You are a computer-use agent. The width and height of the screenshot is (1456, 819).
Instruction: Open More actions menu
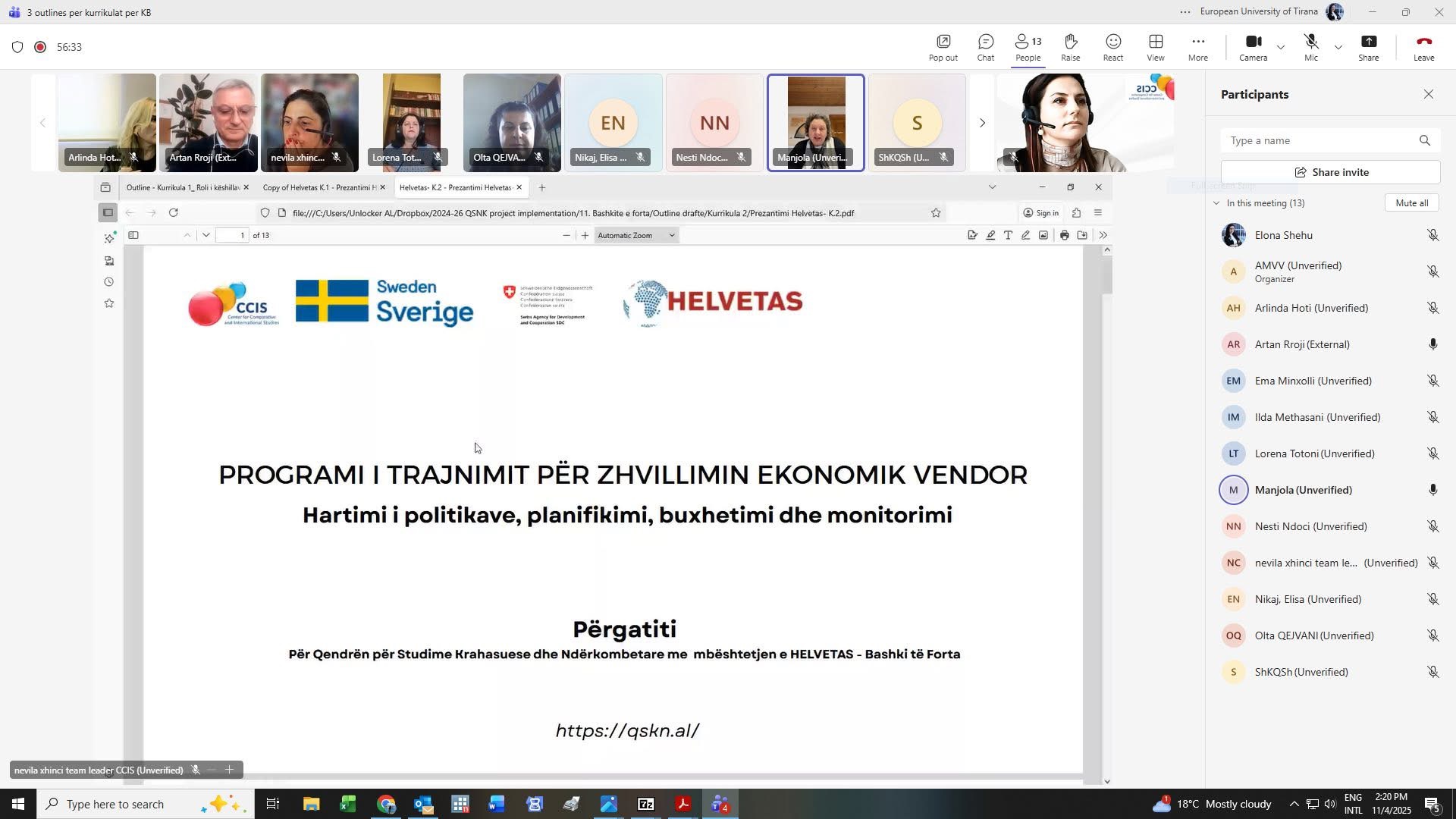[x=1197, y=47]
